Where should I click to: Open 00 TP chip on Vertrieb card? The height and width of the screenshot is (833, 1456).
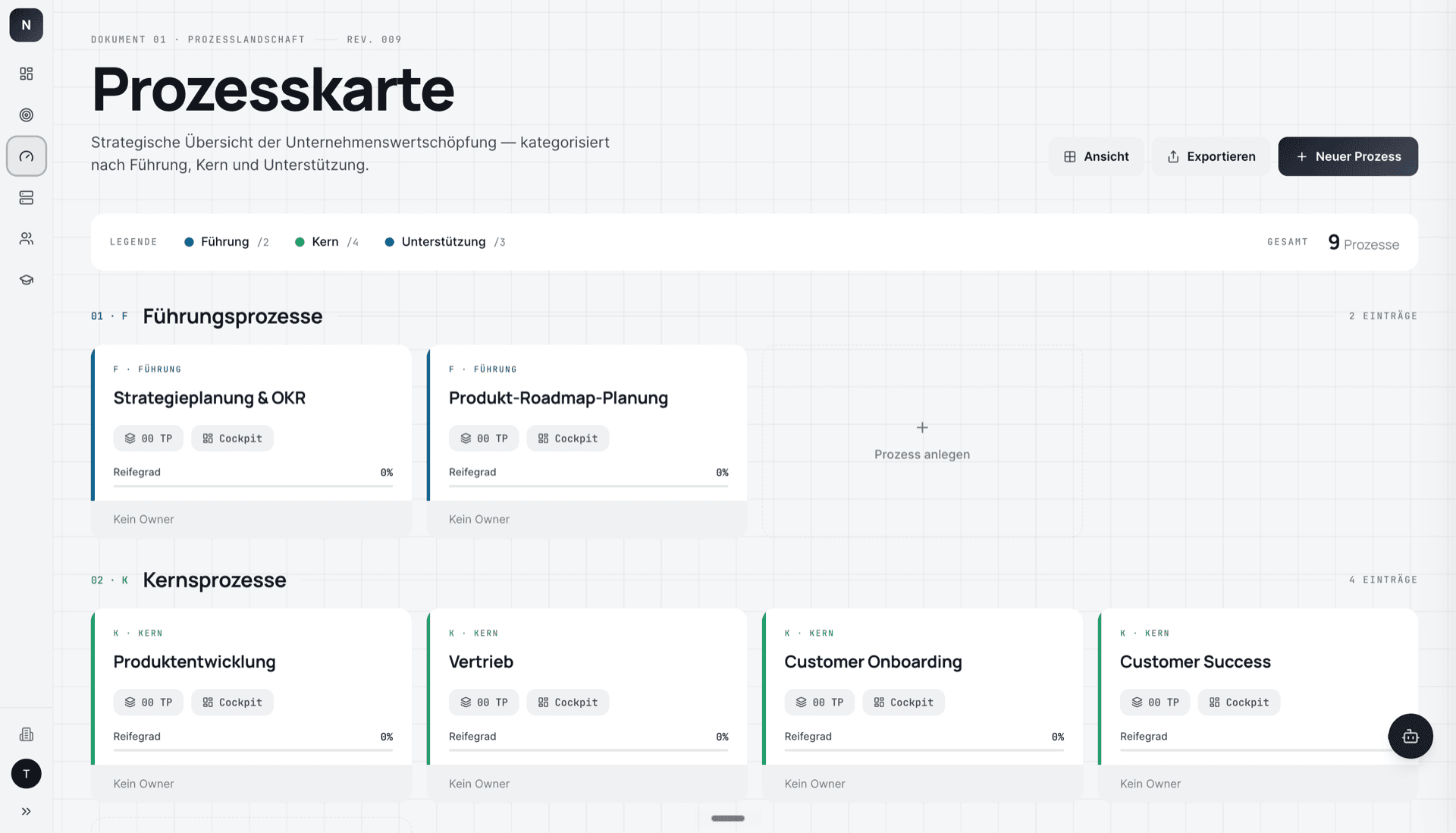pos(484,703)
